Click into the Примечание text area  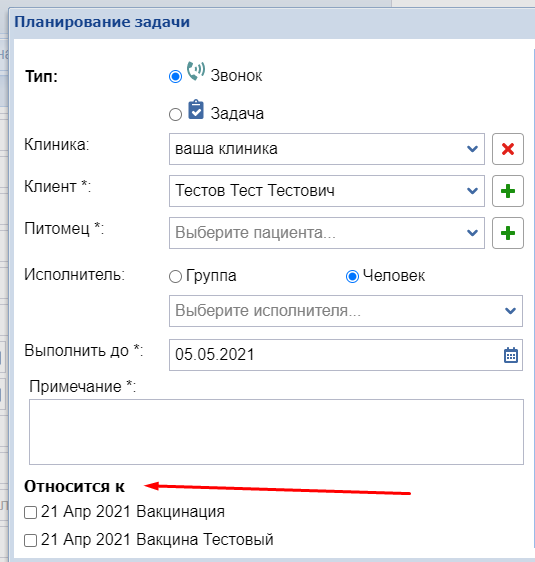point(276,432)
